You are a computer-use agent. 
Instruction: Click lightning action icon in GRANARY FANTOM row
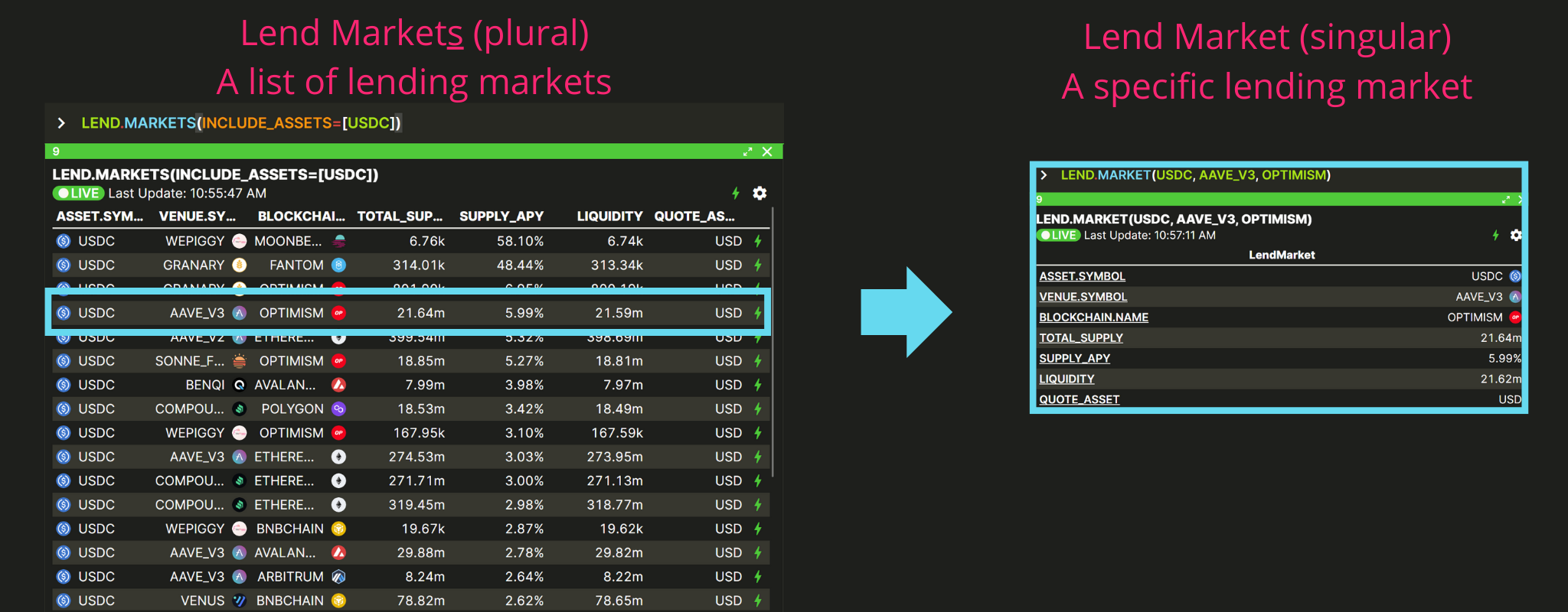tap(758, 265)
